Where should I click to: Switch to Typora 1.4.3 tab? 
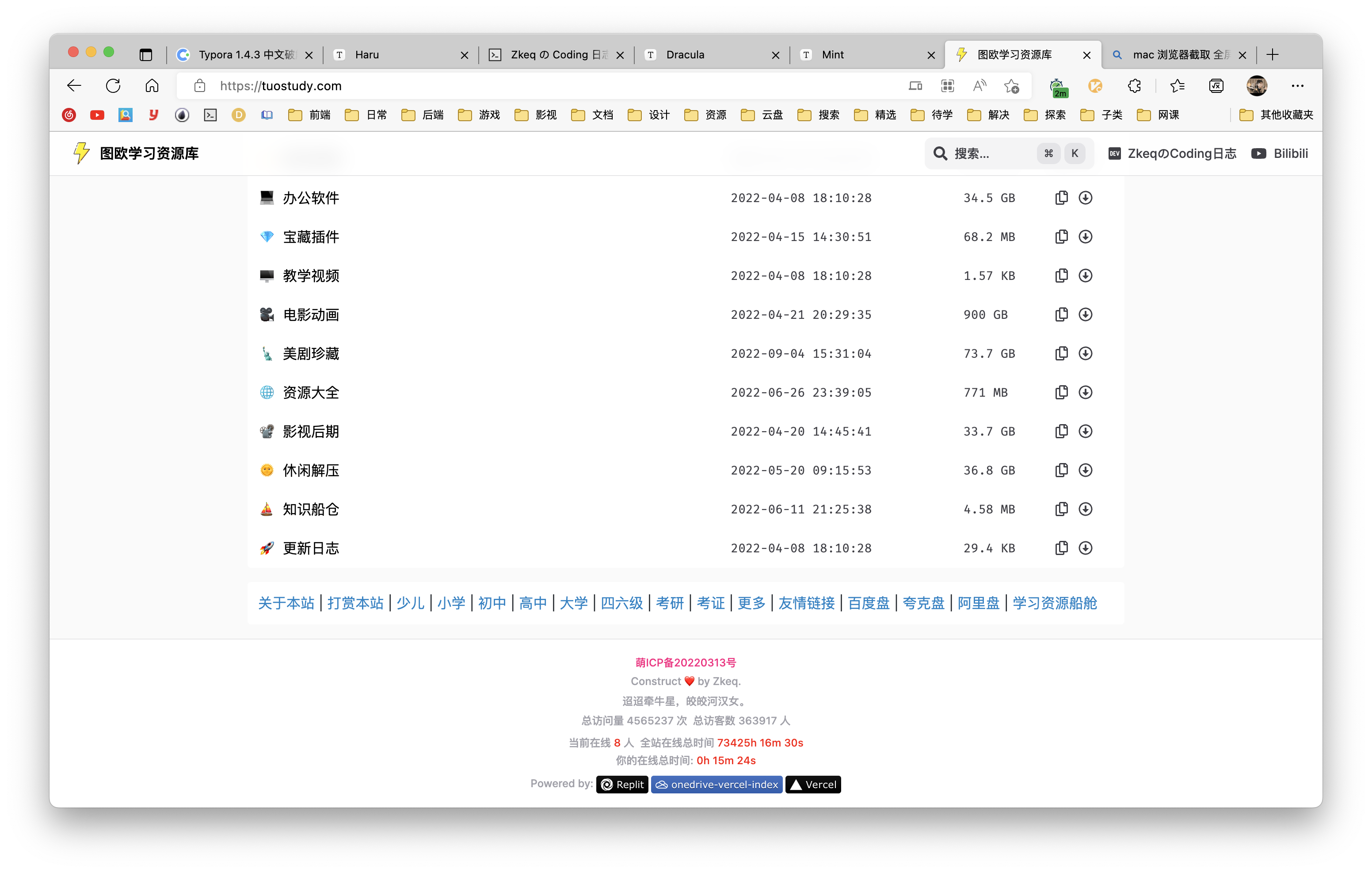pos(245,55)
